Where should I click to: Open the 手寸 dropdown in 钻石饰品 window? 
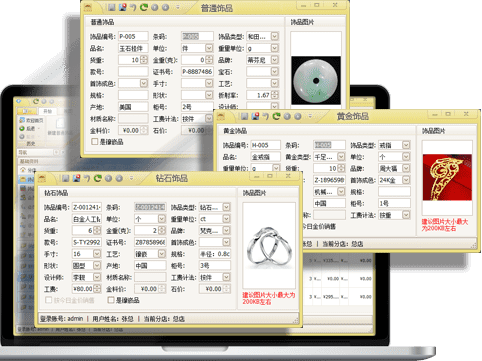point(97,254)
